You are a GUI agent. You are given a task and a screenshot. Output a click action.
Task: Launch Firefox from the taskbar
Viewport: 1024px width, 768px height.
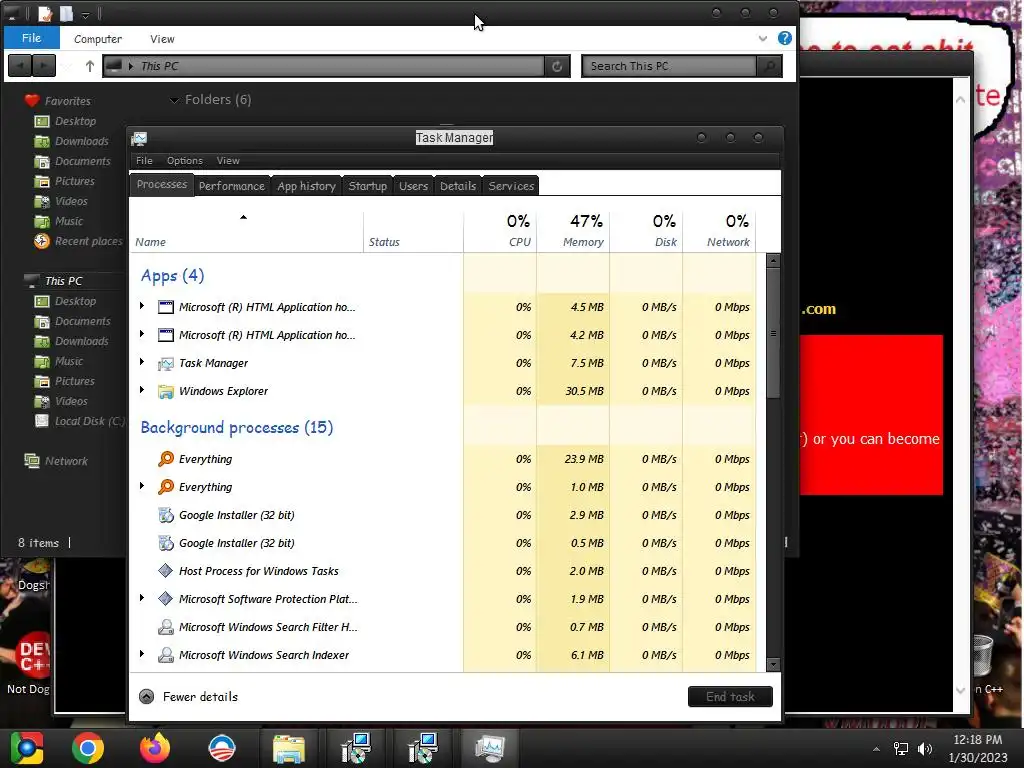pos(155,748)
